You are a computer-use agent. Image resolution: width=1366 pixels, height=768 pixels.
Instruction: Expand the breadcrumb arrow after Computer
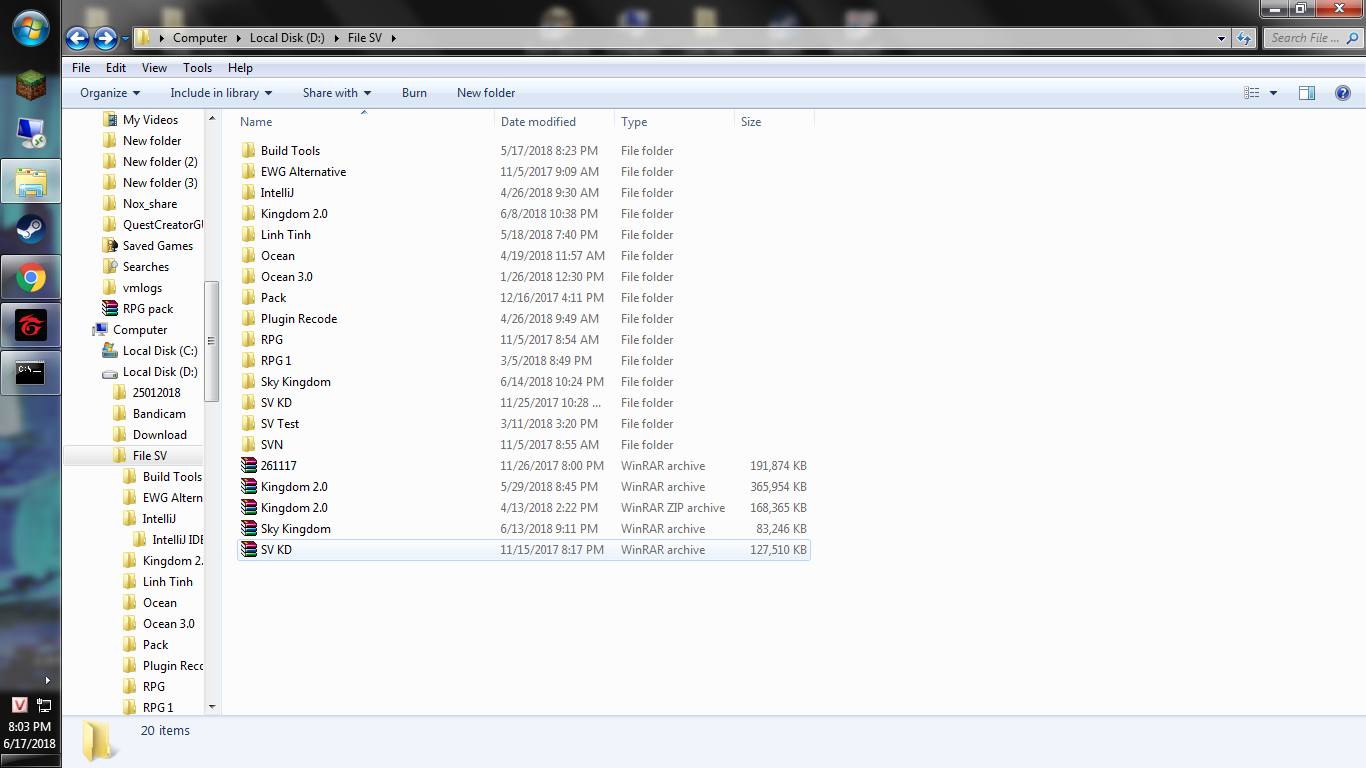point(239,38)
